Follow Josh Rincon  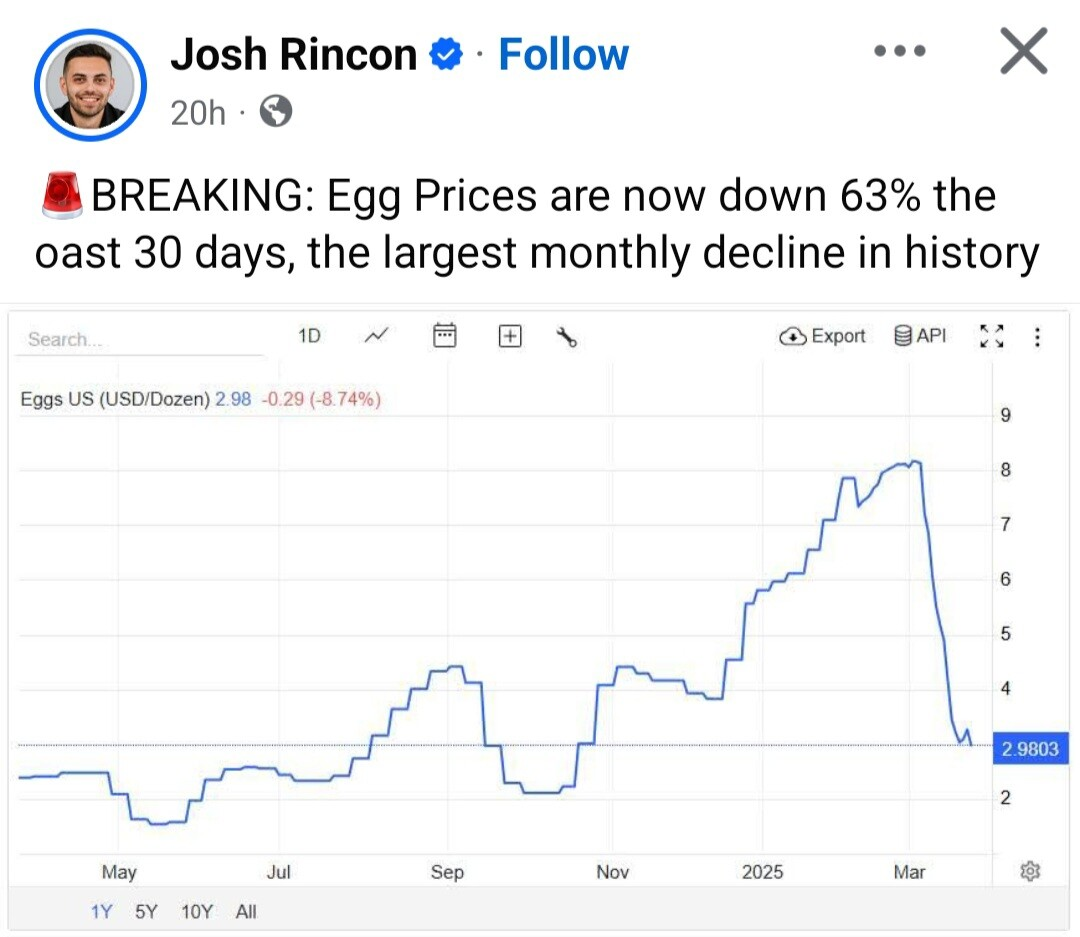563,54
